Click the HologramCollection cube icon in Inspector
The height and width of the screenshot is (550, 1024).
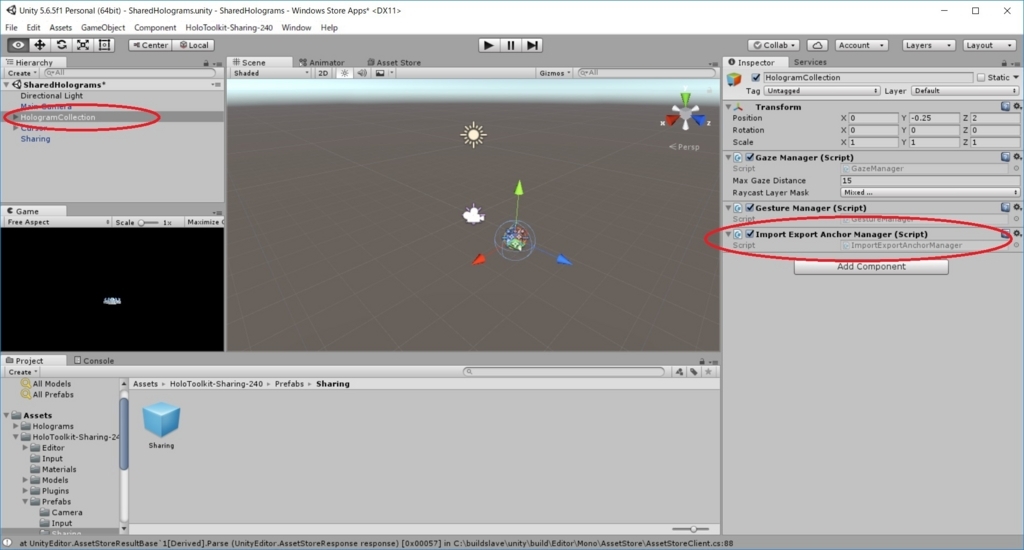pyautogui.click(x=735, y=79)
